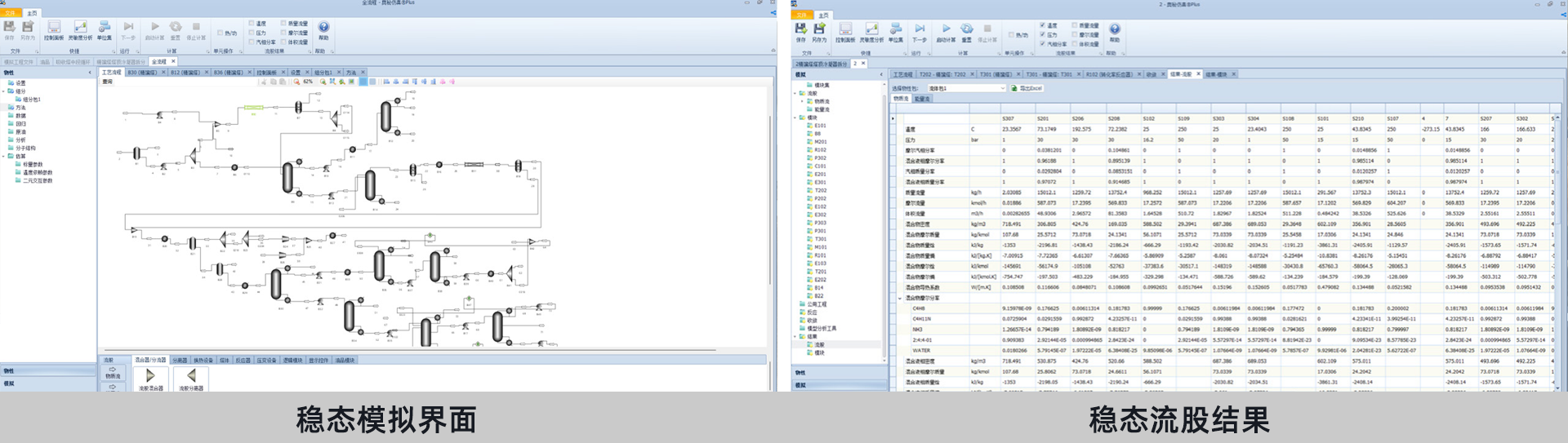
Task: Click 另存为 save-as icon in right window
Action: (x=819, y=29)
